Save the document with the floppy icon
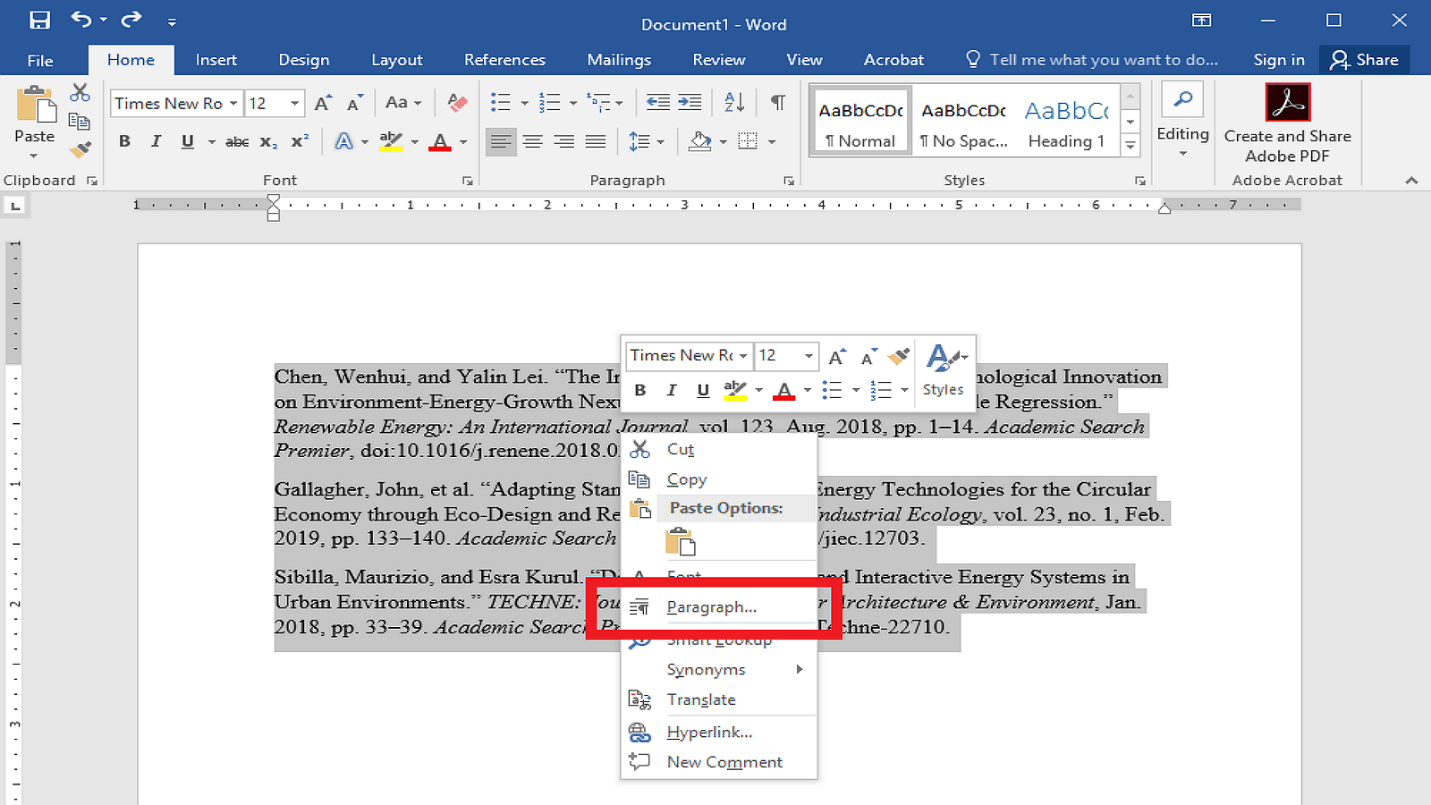 pyautogui.click(x=39, y=20)
